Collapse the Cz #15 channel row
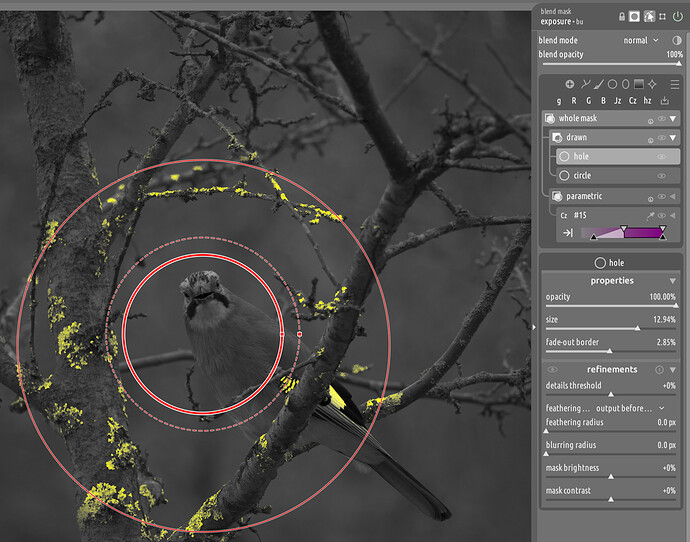The height and width of the screenshot is (542, 690). [x=673, y=215]
